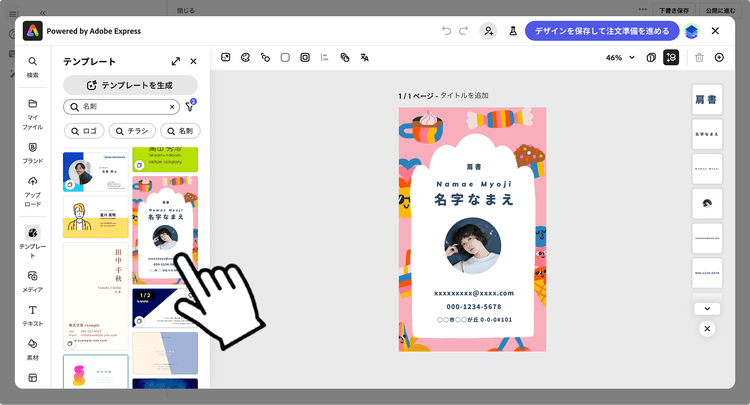This screenshot has height=405, width=750.
Task: Select xxxxxxxxx@xxxx.com text on canvas
Action: (x=474, y=293)
